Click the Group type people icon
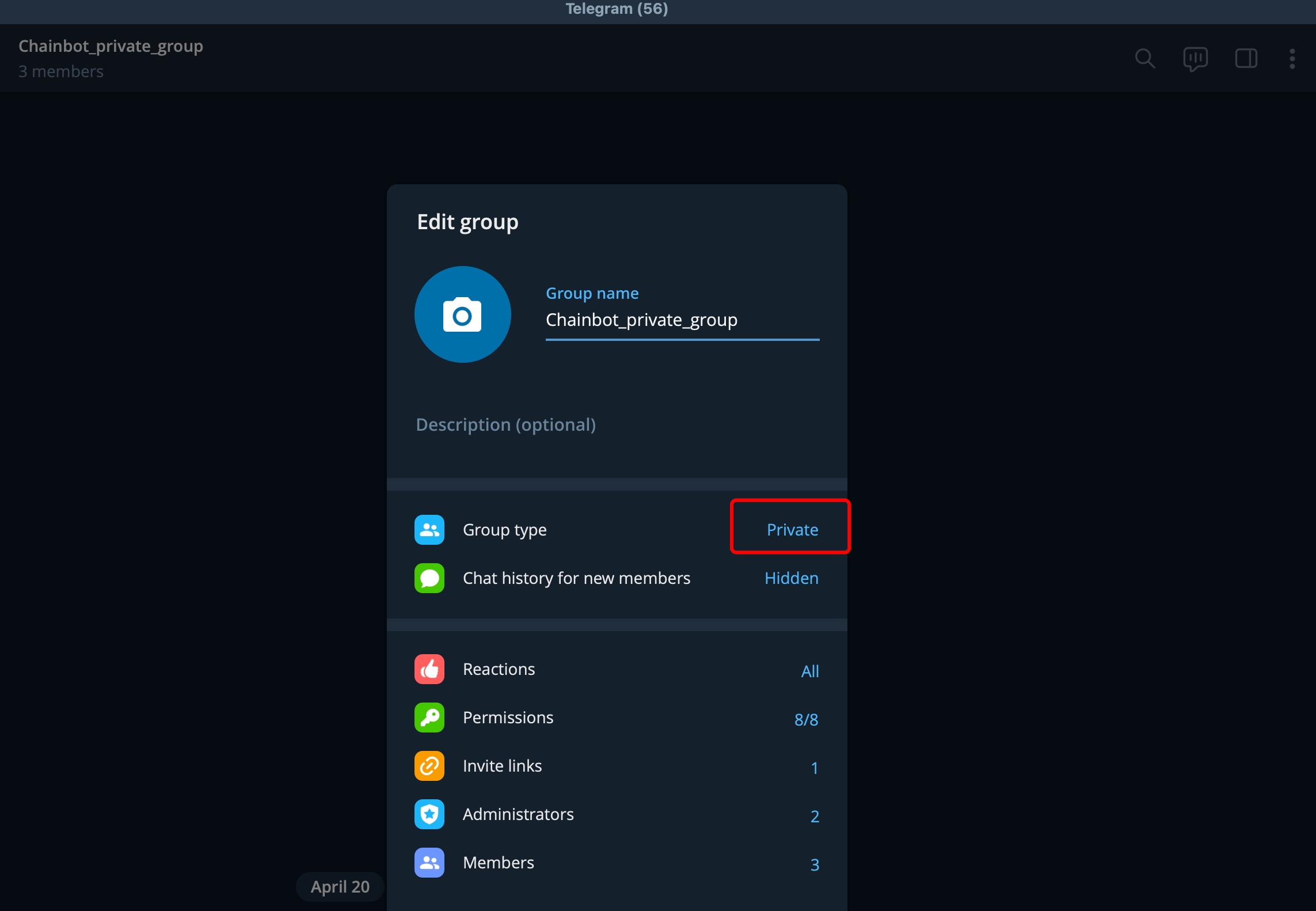 pos(429,530)
